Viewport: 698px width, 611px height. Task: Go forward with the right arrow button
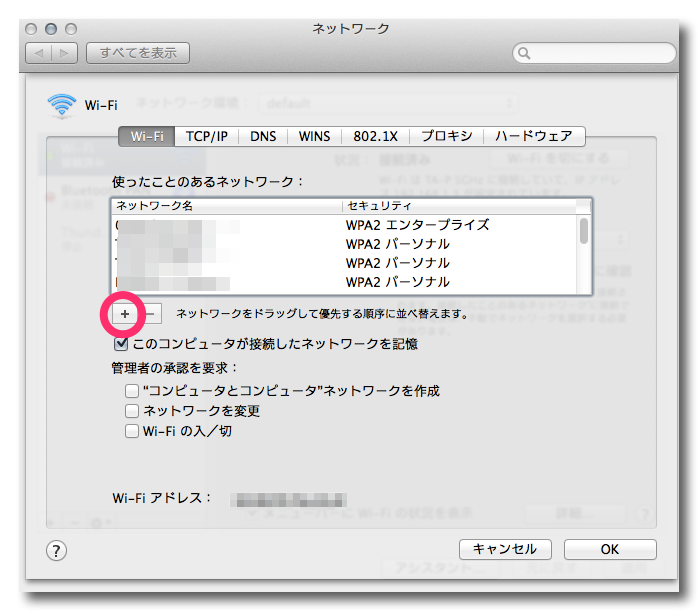[65, 53]
